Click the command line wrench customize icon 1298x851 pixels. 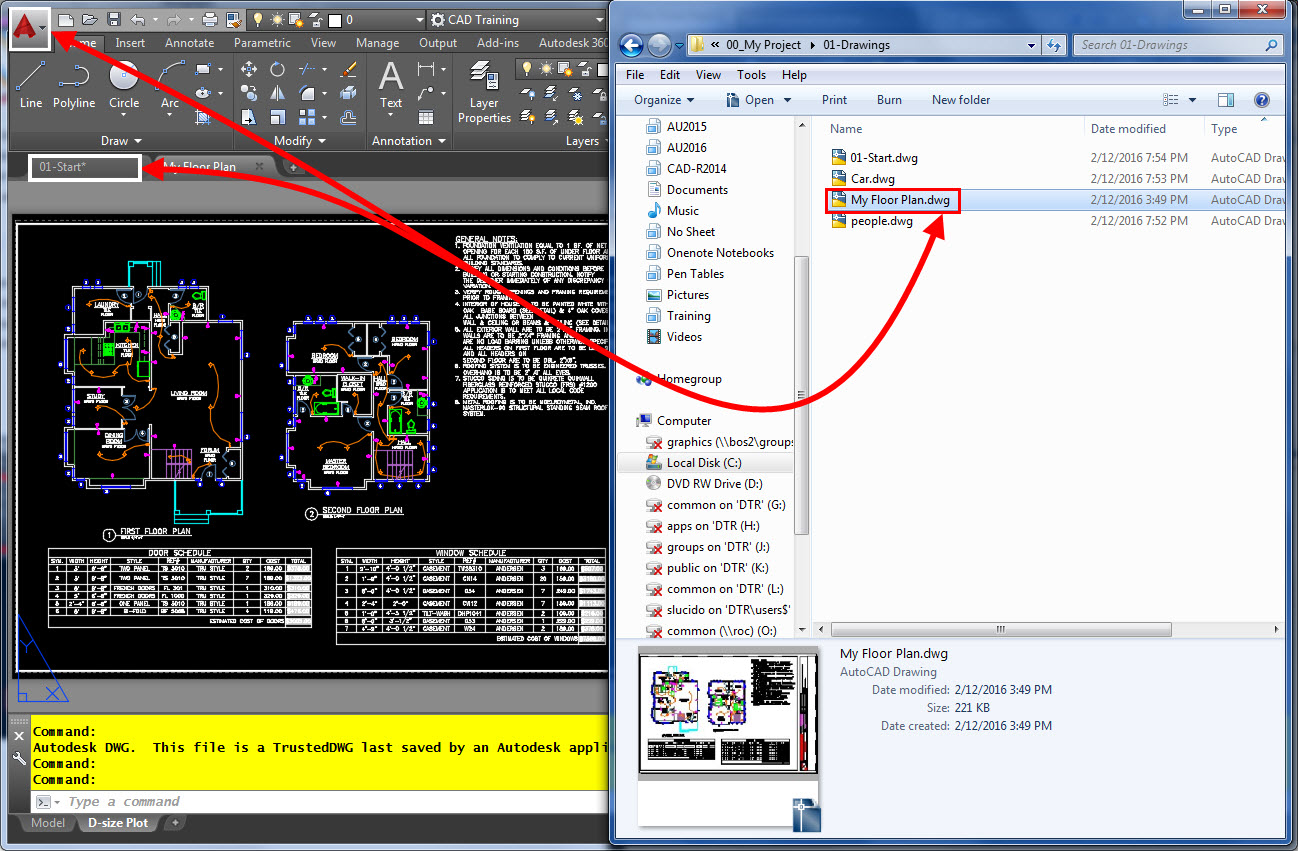[18, 758]
